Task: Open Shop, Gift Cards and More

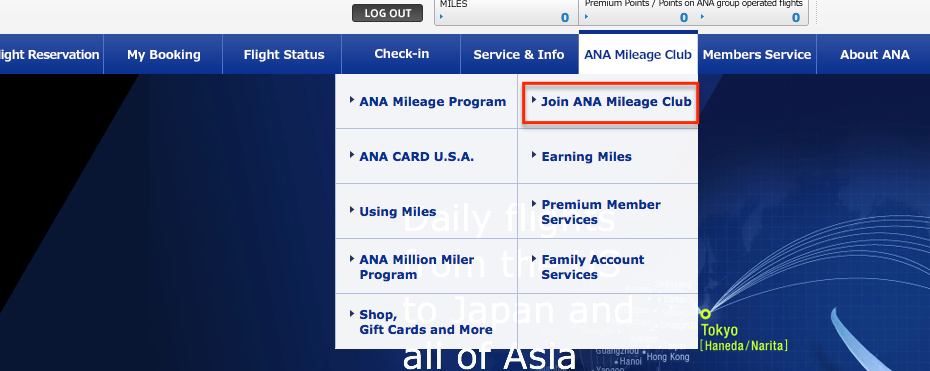Action: pyautogui.click(x=425, y=322)
